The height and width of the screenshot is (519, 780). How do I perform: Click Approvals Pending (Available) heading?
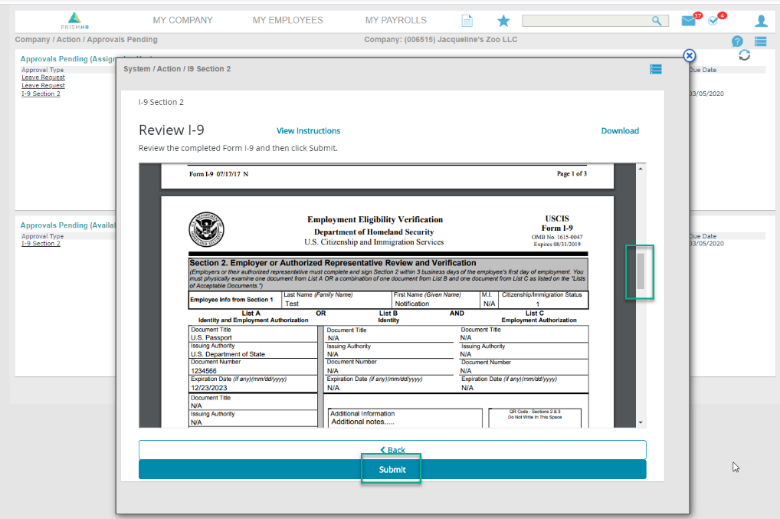68,225
